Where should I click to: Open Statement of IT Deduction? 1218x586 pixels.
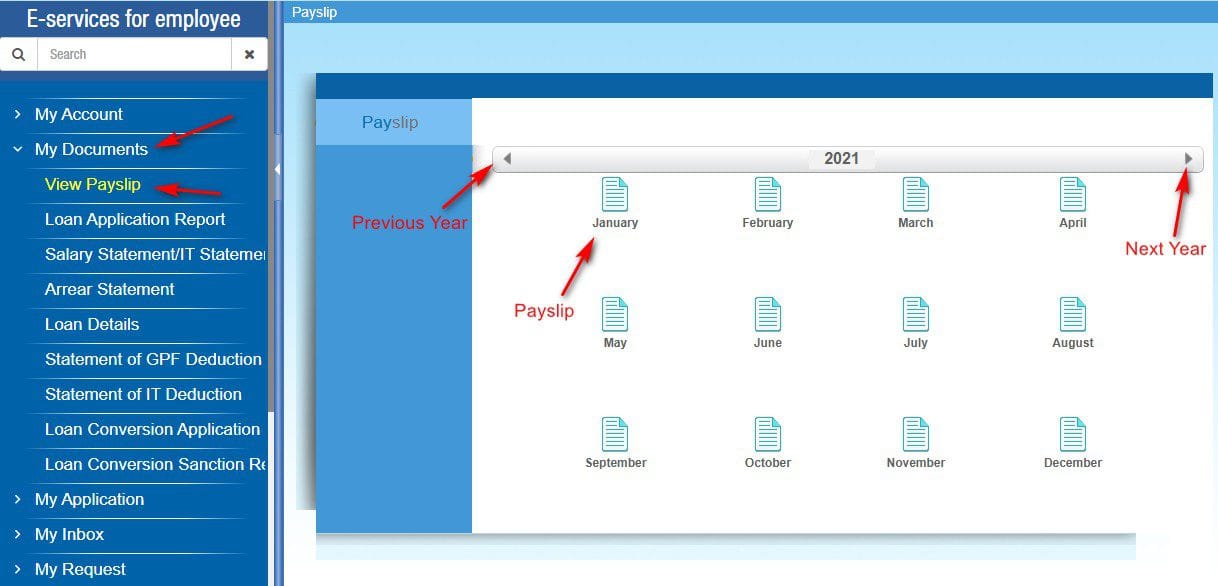143,395
